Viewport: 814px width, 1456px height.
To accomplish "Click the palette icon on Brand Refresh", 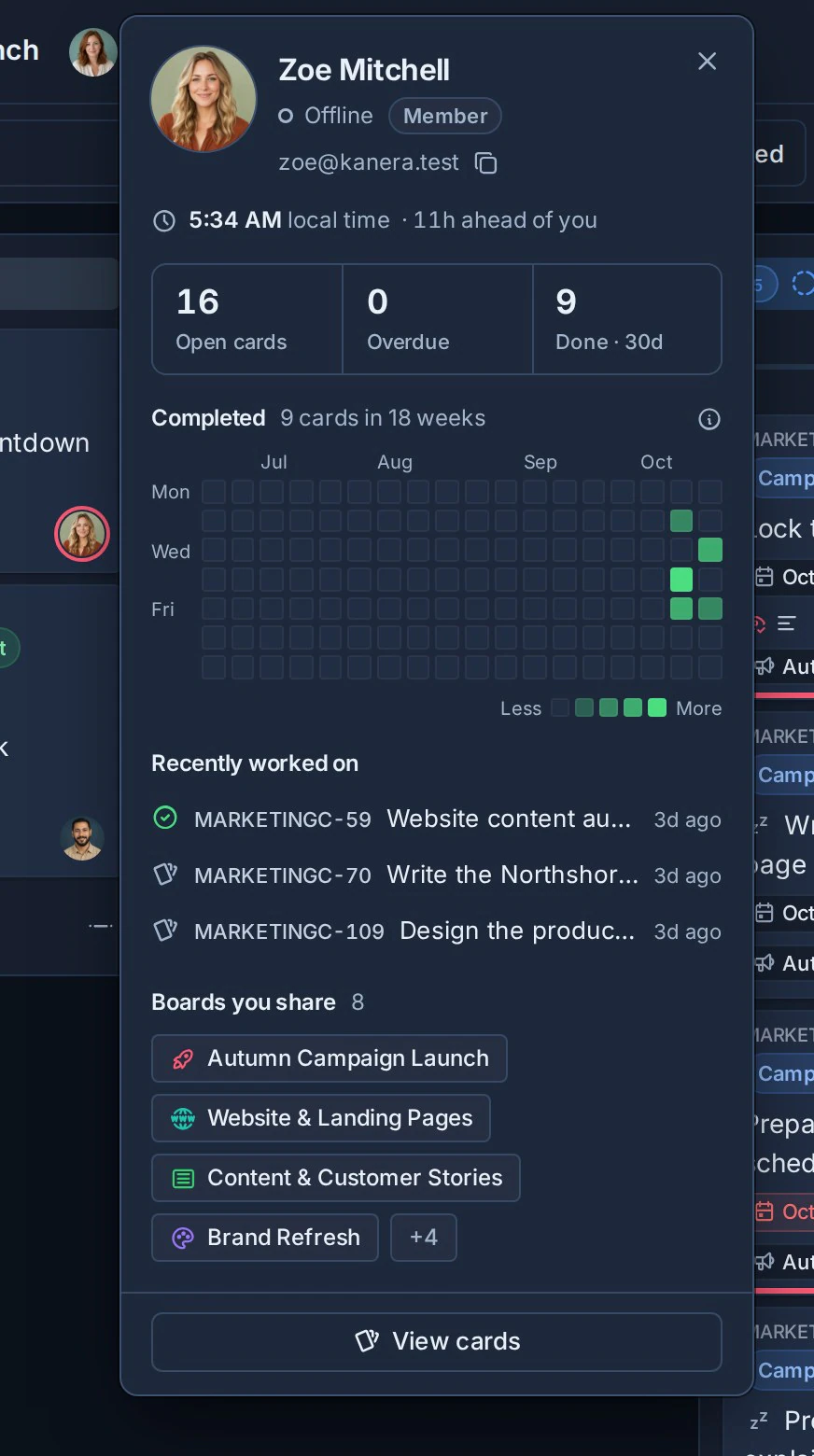I will (x=183, y=1238).
